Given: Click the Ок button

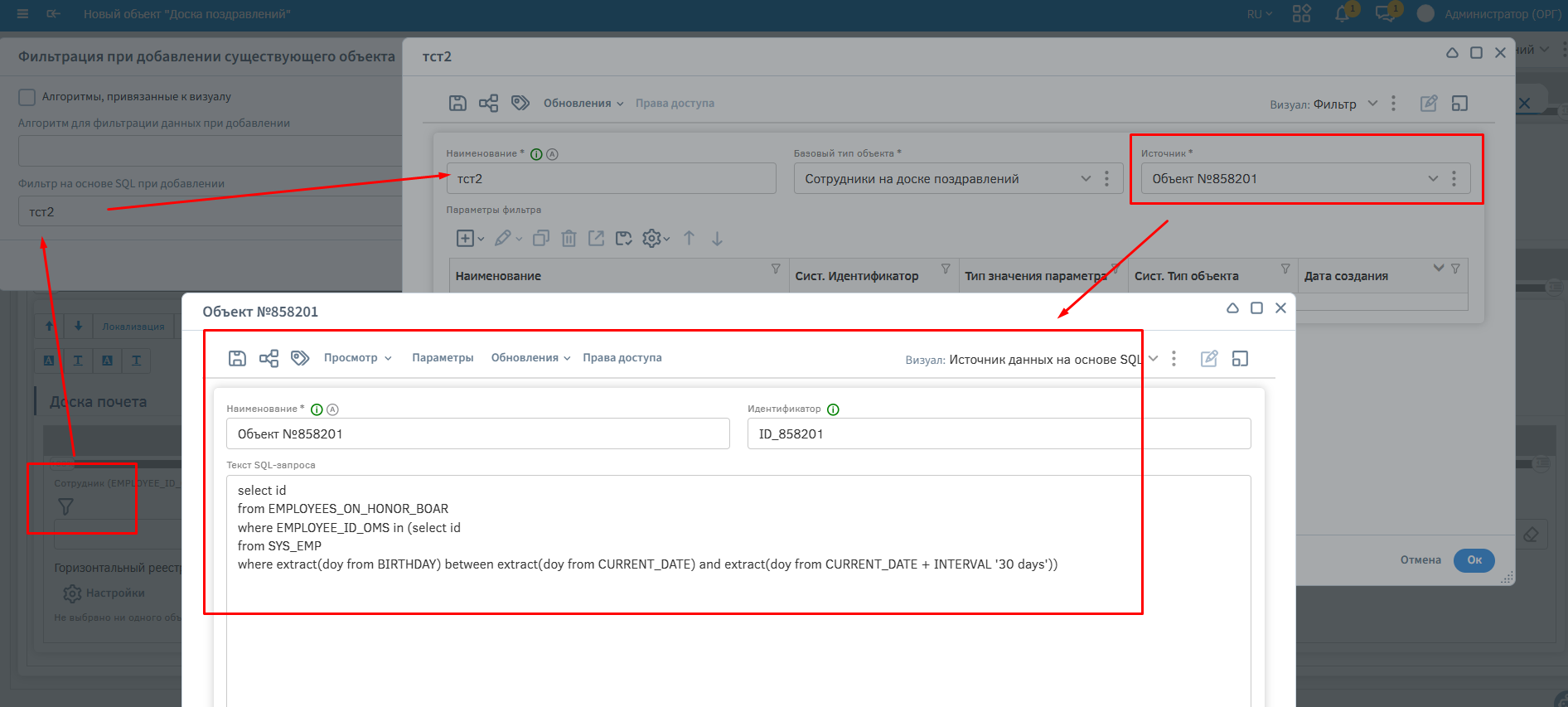Looking at the screenshot, I should tap(1474, 560).
